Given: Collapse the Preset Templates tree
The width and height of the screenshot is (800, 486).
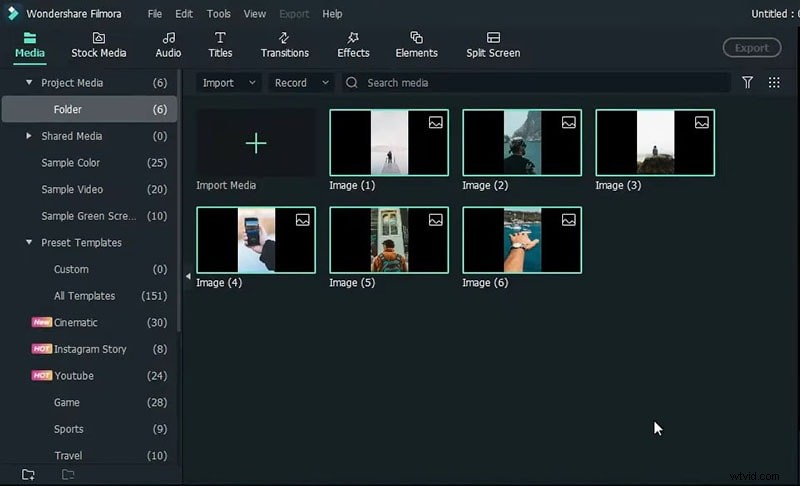Looking at the screenshot, I should 29,242.
